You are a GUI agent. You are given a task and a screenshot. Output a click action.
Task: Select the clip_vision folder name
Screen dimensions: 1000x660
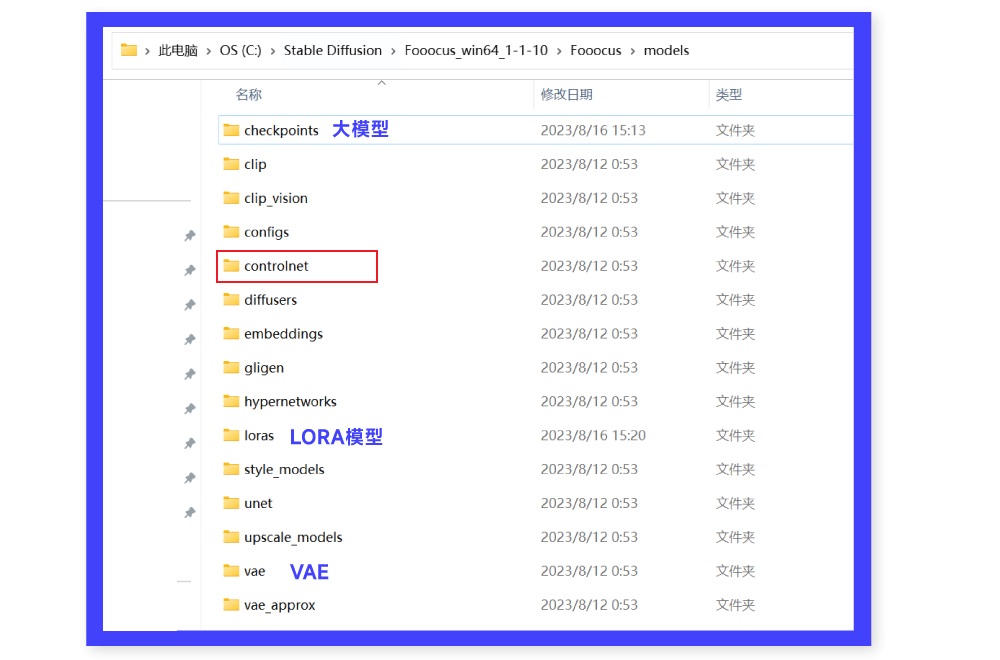(x=276, y=198)
